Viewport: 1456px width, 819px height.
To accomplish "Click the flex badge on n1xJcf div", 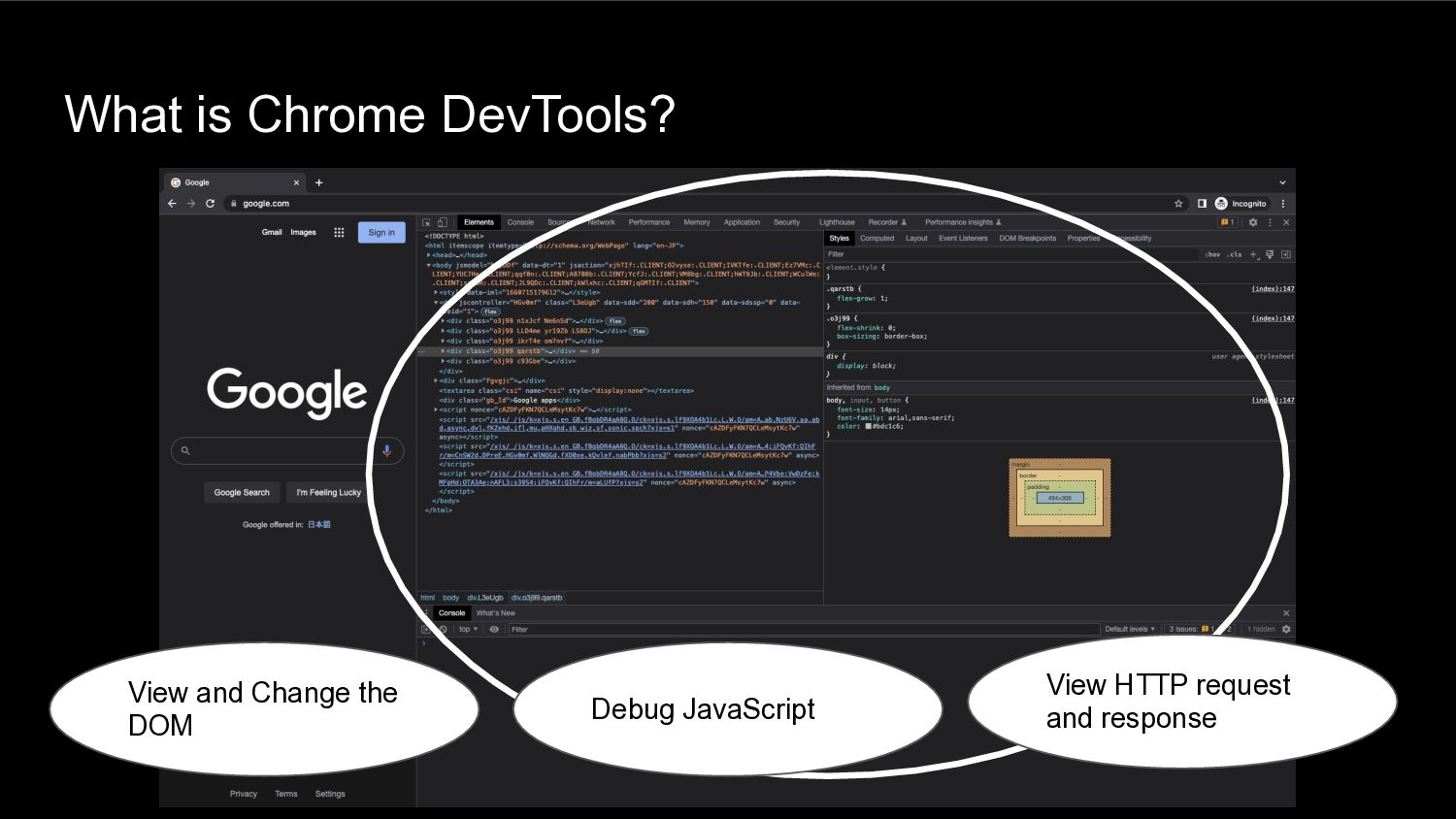I will [615, 321].
